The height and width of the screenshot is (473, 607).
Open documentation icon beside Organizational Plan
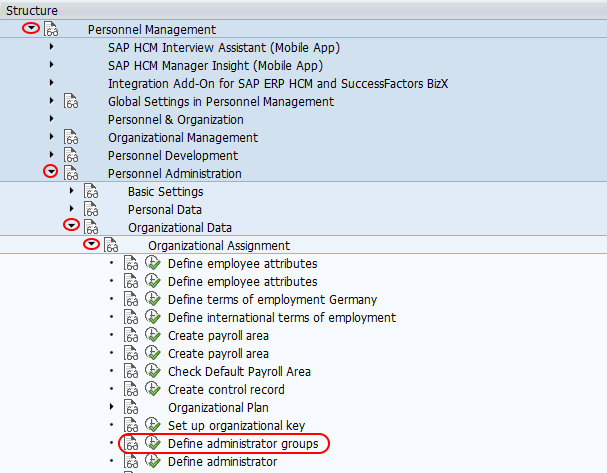click(x=131, y=407)
